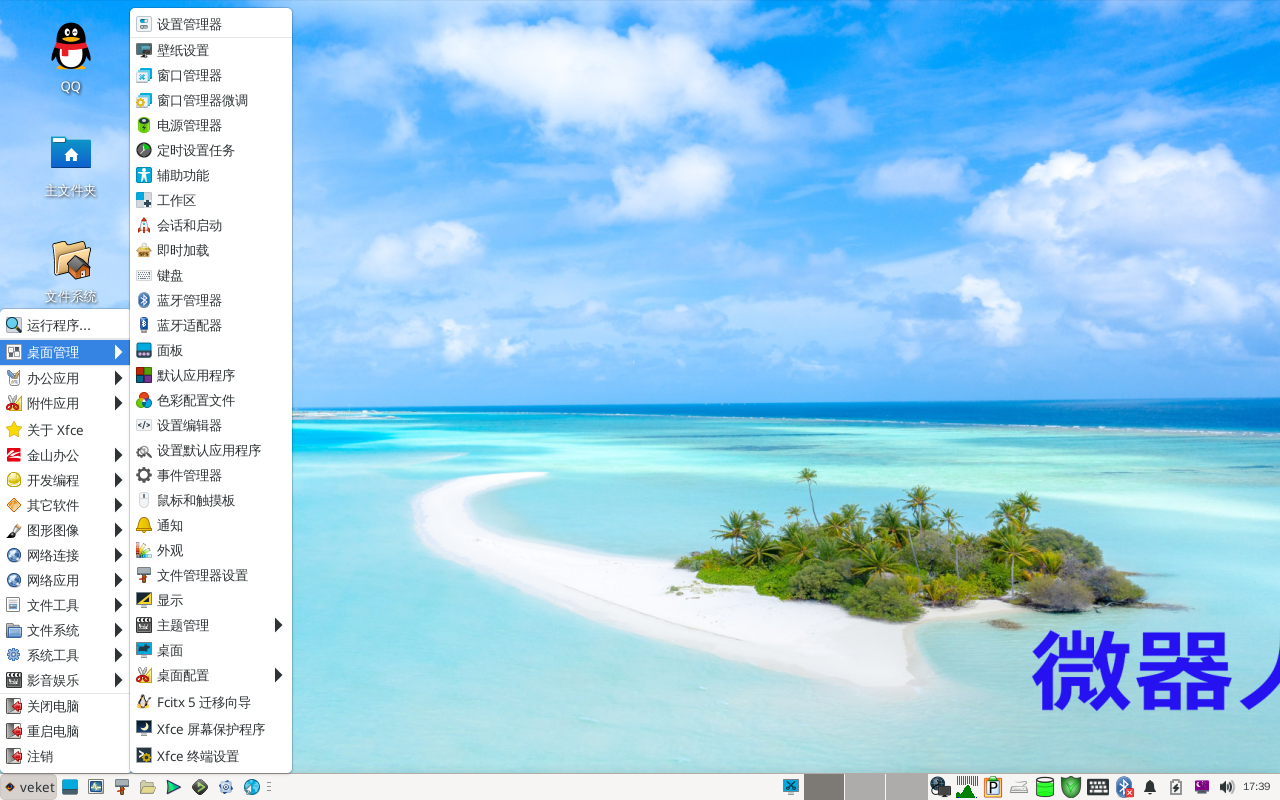Open 设置管理器 from the submenu
Viewport: 1280px width, 800px height.
click(x=211, y=24)
